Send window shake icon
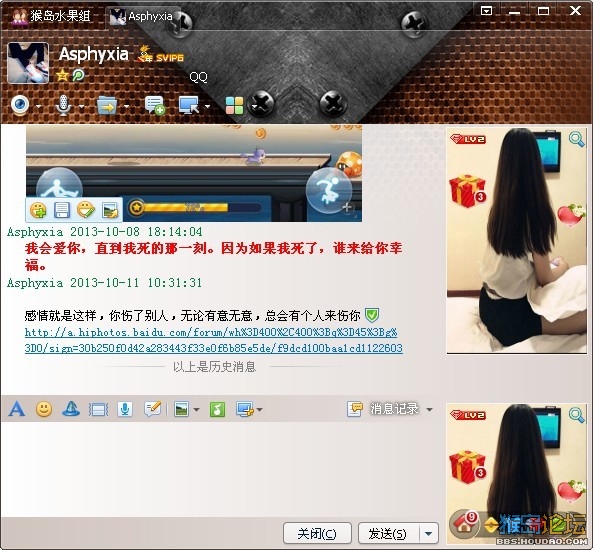The image size is (593, 550). click(98, 409)
